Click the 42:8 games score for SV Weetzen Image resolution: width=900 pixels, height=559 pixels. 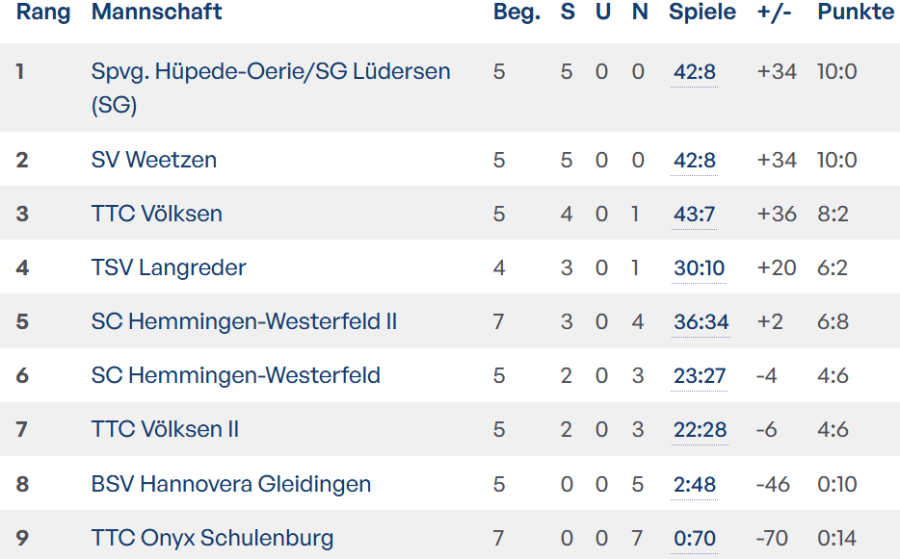click(695, 160)
